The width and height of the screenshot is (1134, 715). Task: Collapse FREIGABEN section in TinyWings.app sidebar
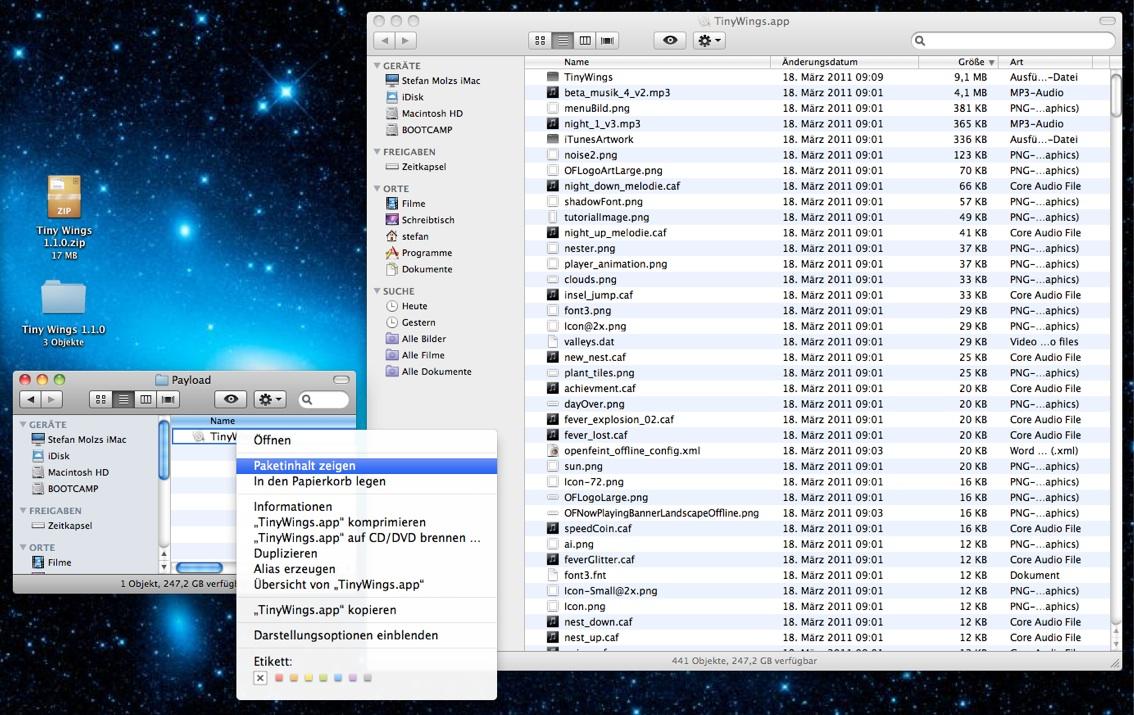coord(377,152)
